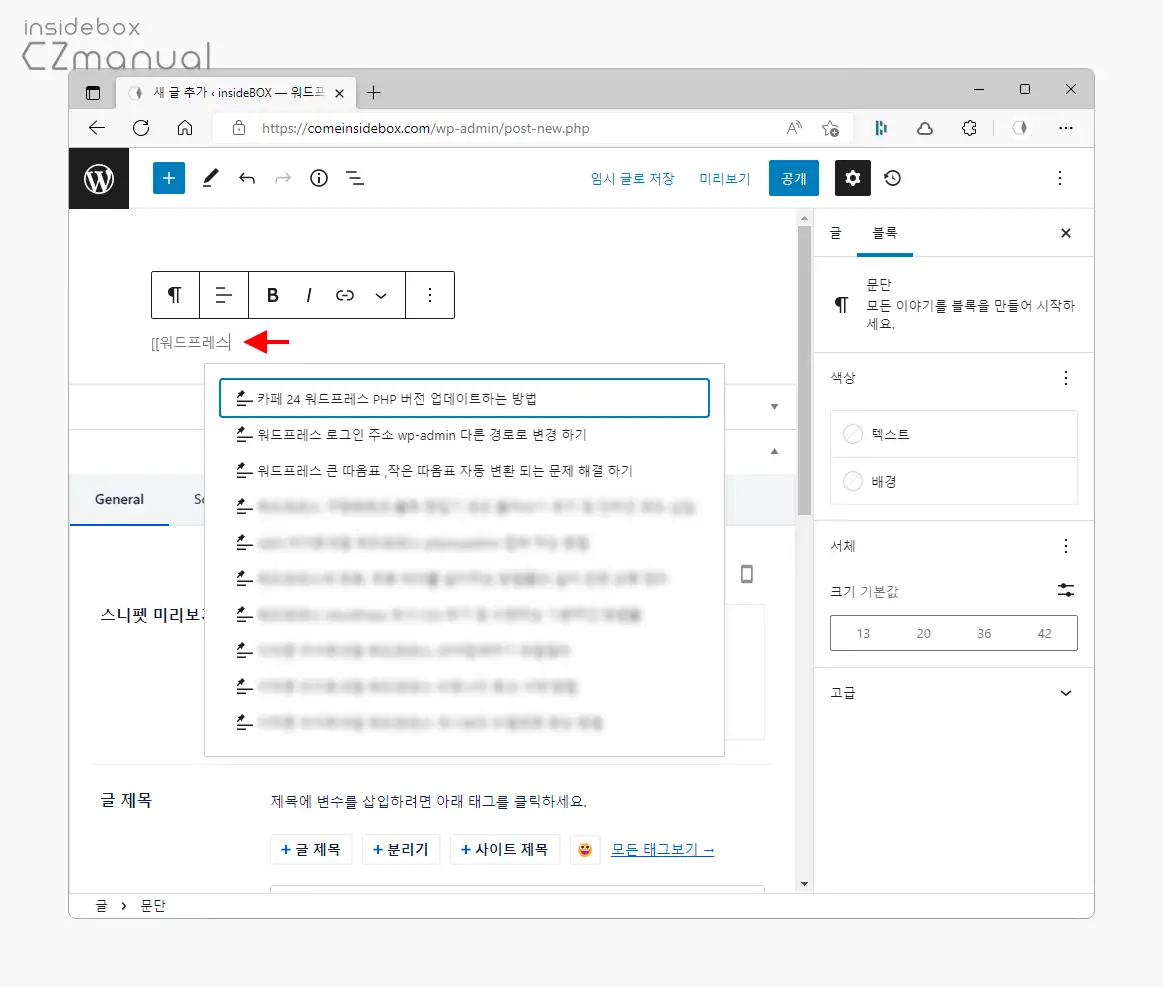Expand meta box down arrow
Screen dimensions: 1163x987
click(x=774, y=406)
